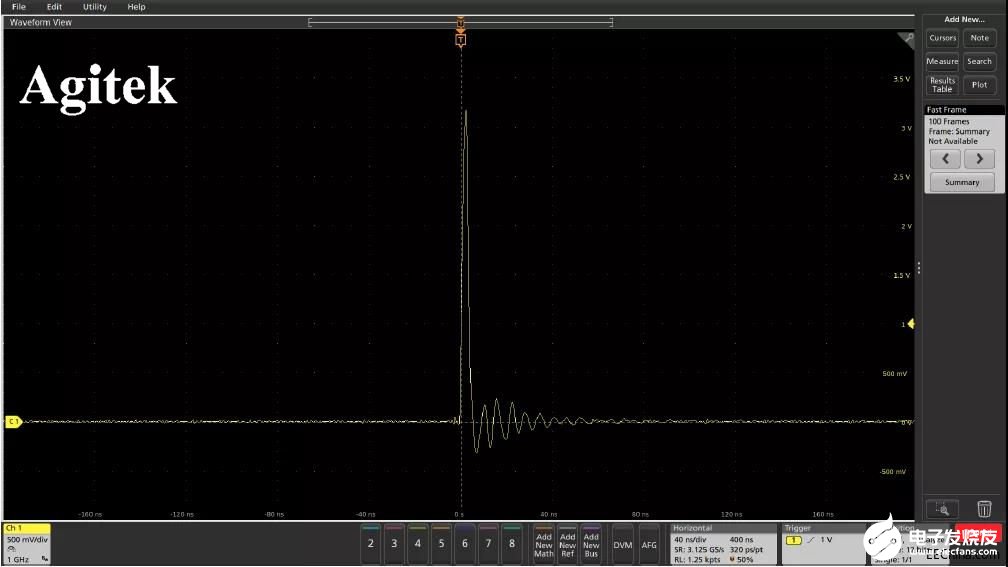Add a Results Table

942,85
